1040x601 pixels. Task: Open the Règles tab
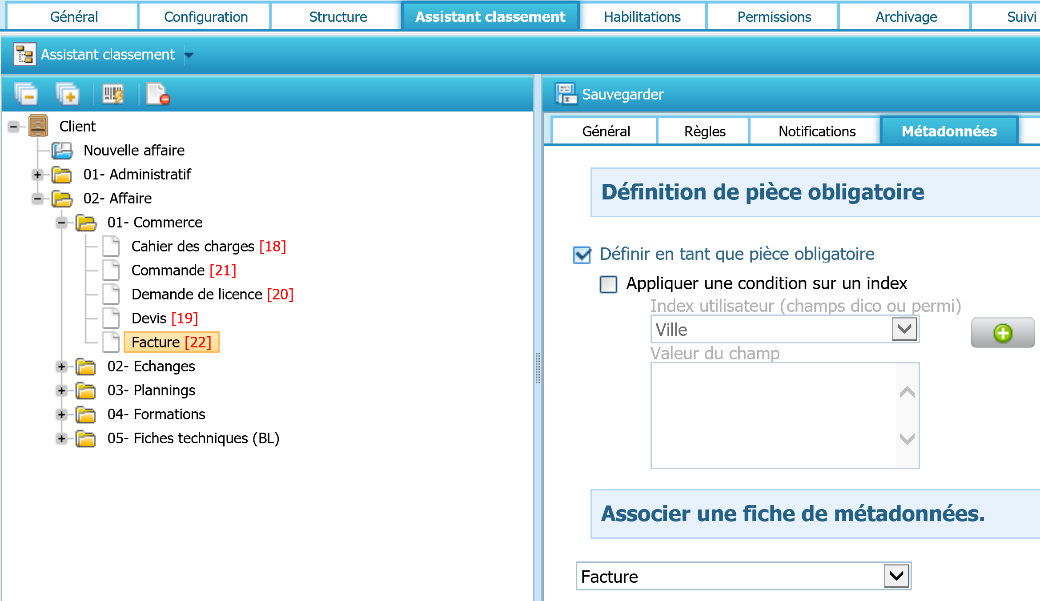(704, 131)
